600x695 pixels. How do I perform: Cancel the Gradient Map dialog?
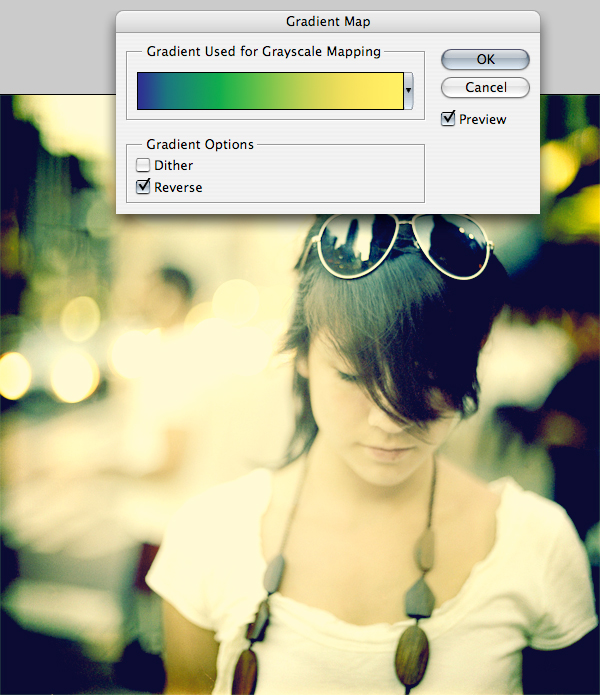point(485,87)
